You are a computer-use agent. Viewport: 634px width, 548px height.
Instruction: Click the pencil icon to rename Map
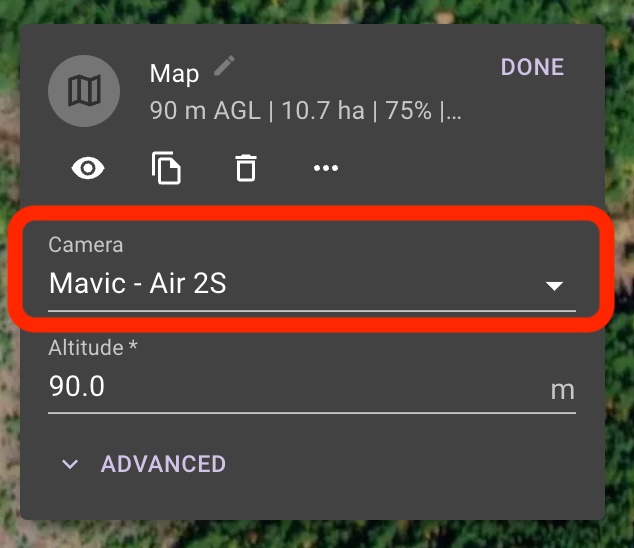224,66
